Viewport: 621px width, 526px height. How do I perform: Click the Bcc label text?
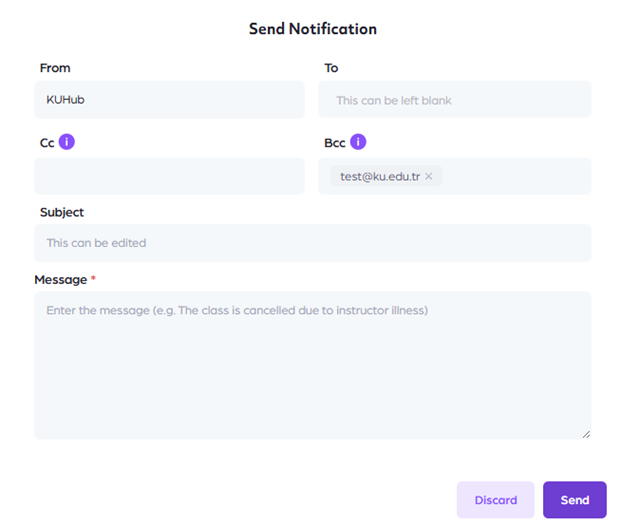pyautogui.click(x=335, y=143)
